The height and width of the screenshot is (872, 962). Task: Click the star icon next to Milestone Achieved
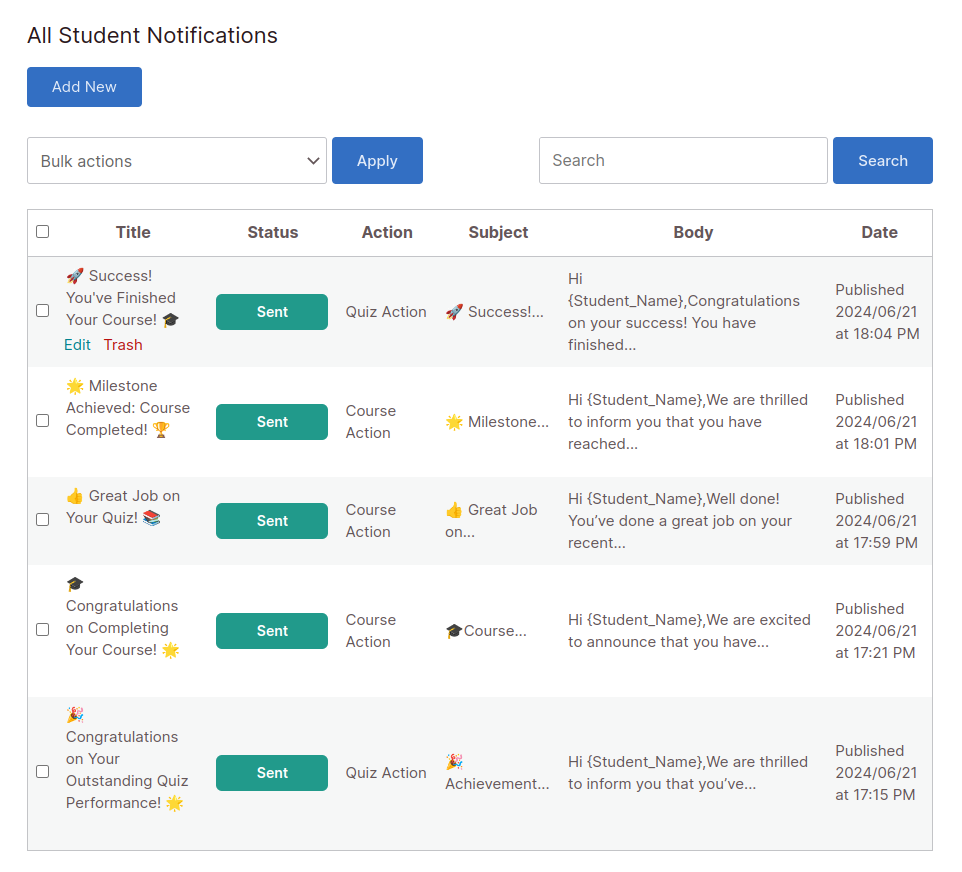click(x=74, y=386)
